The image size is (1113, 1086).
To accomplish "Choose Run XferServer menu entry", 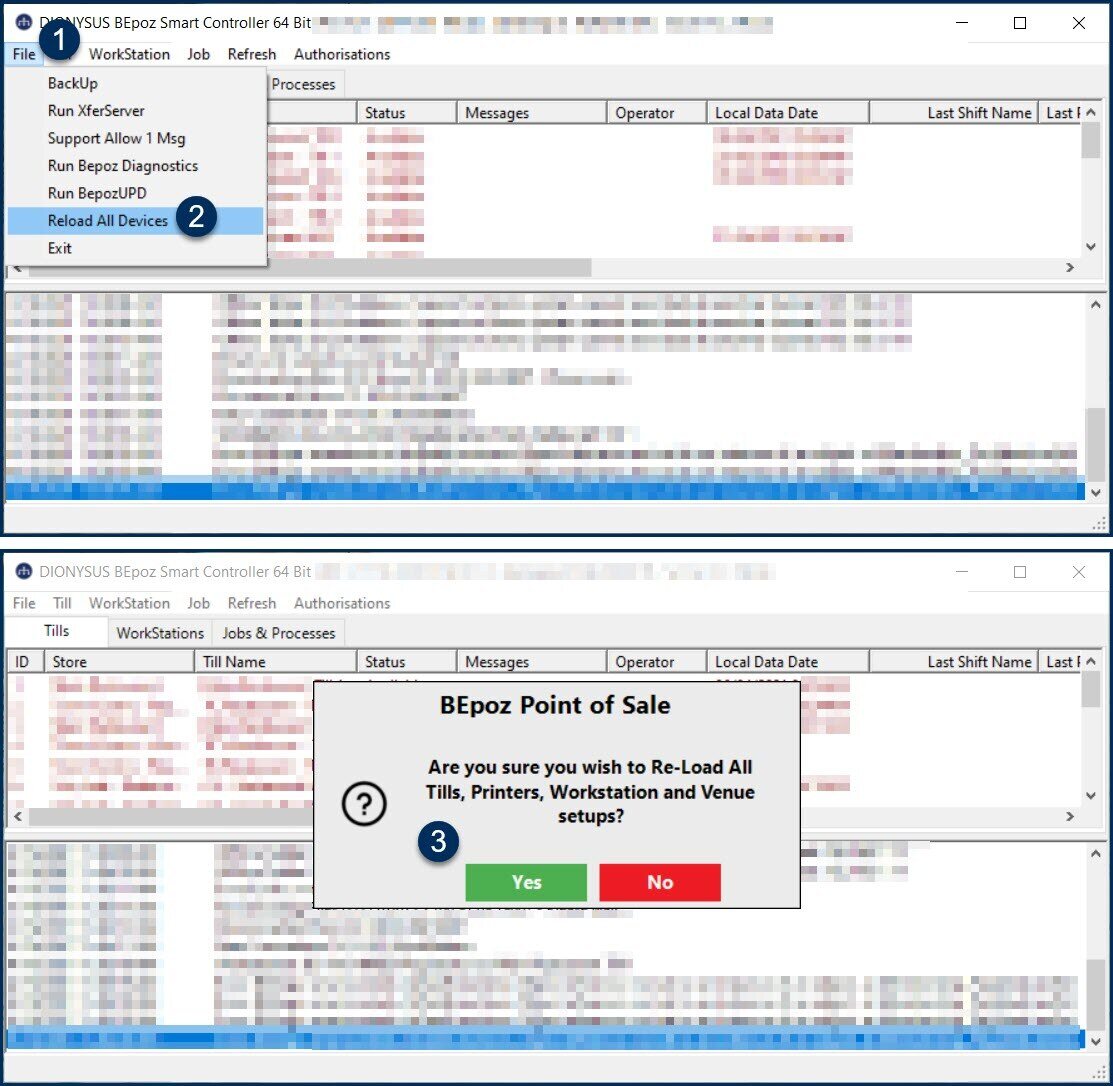I will tap(96, 111).
